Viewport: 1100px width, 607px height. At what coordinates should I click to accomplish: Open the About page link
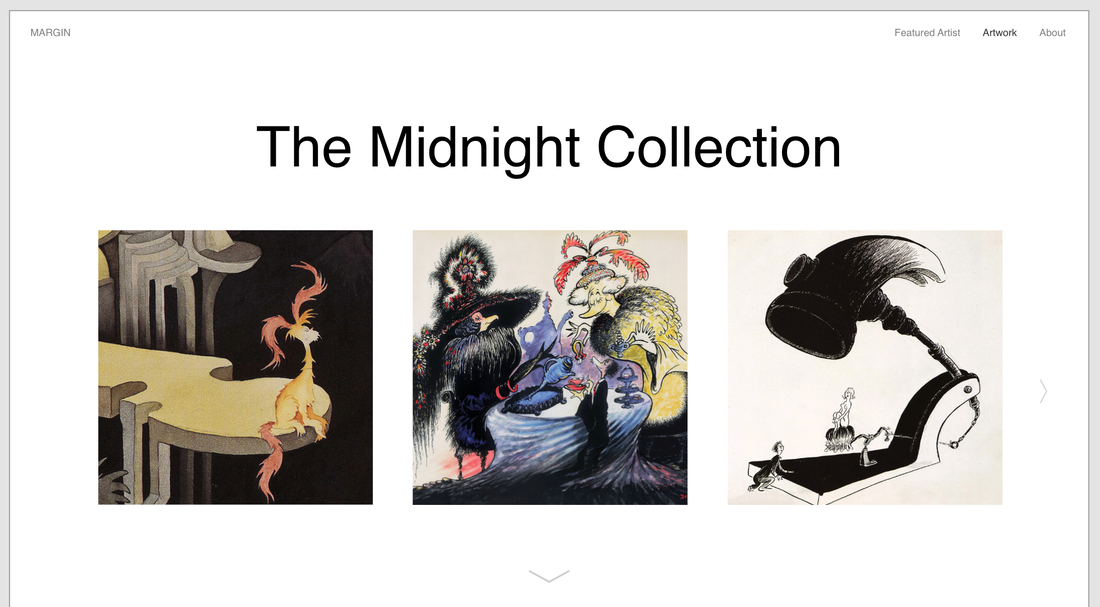coord(1052,32)
